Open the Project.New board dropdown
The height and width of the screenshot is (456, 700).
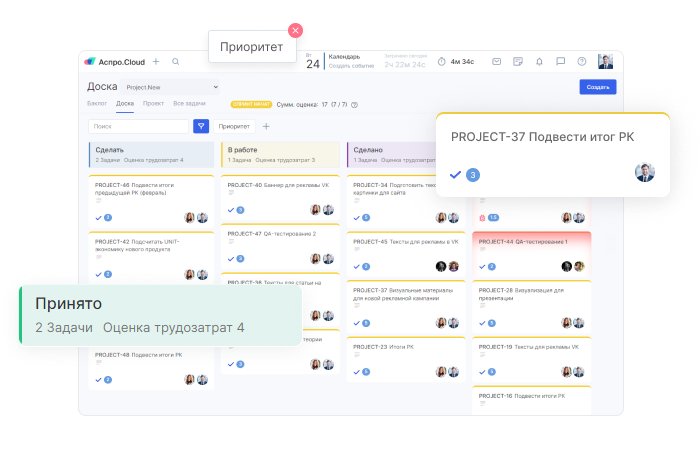[171, 87]
